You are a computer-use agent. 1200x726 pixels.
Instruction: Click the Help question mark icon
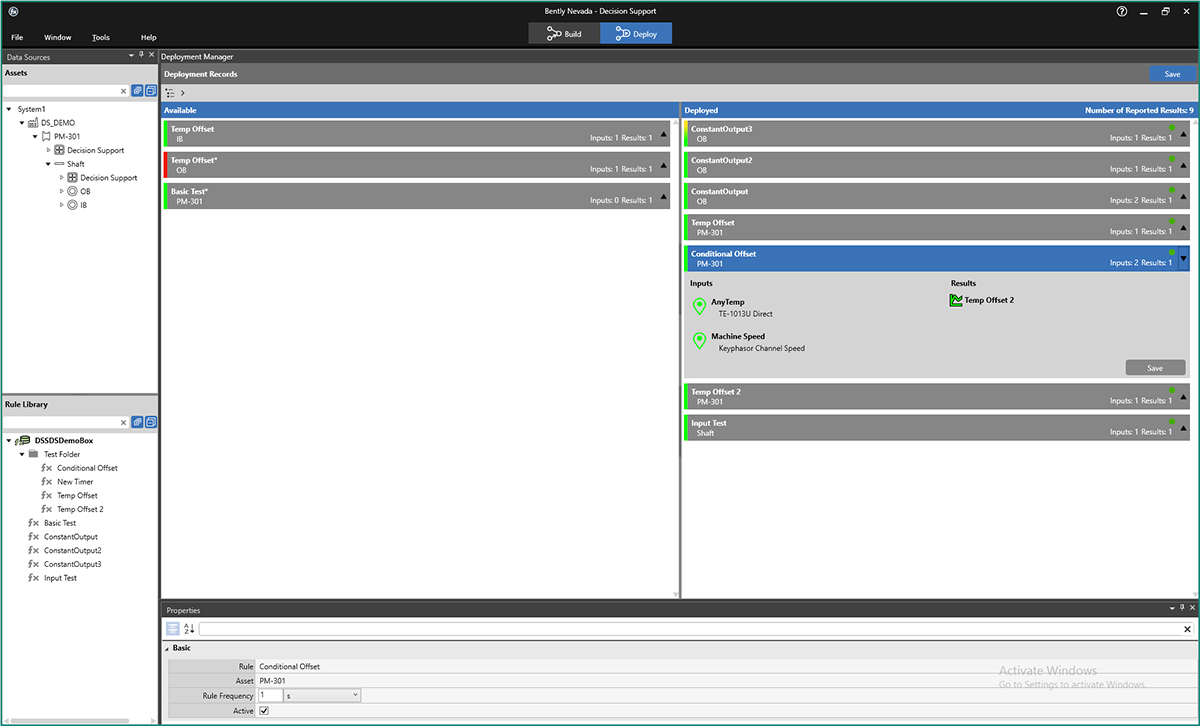click(x=1121, y=11)
